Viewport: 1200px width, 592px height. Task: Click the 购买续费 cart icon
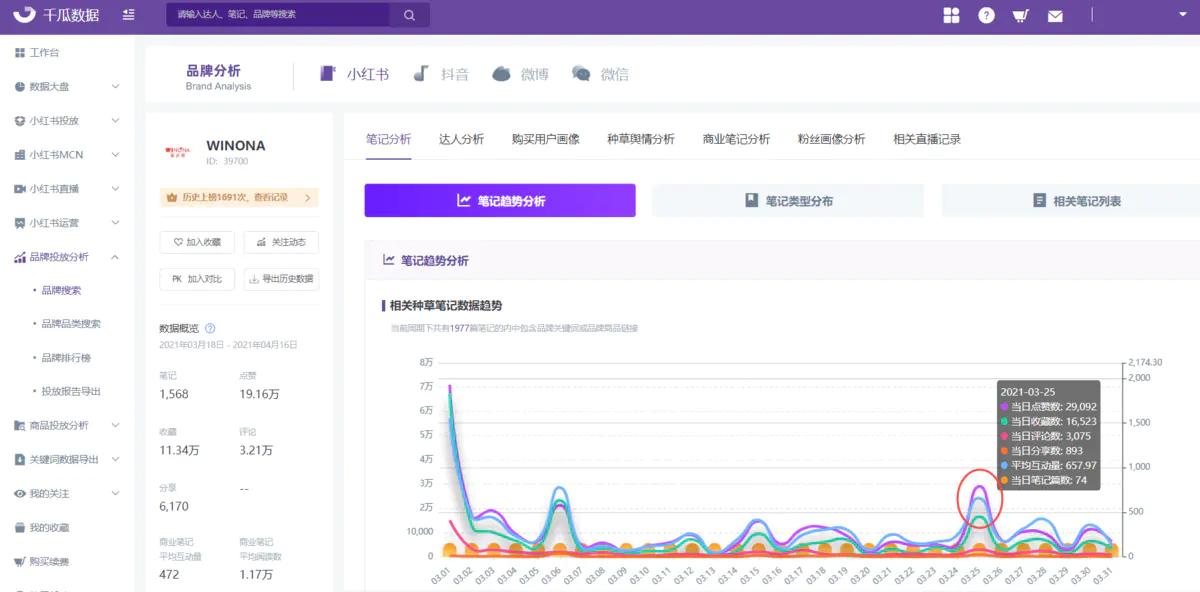coord(20,562)
